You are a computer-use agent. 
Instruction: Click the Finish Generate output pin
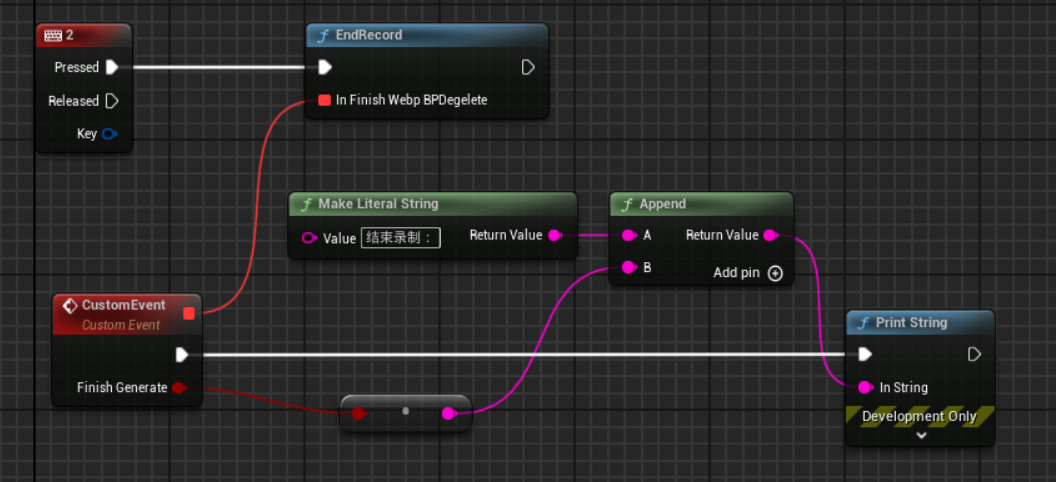pos(178,388)
